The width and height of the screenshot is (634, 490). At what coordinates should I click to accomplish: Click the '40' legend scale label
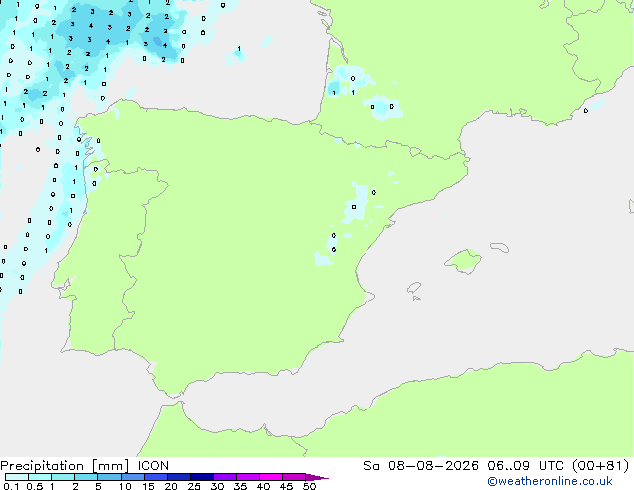click(x=263, y=486)
